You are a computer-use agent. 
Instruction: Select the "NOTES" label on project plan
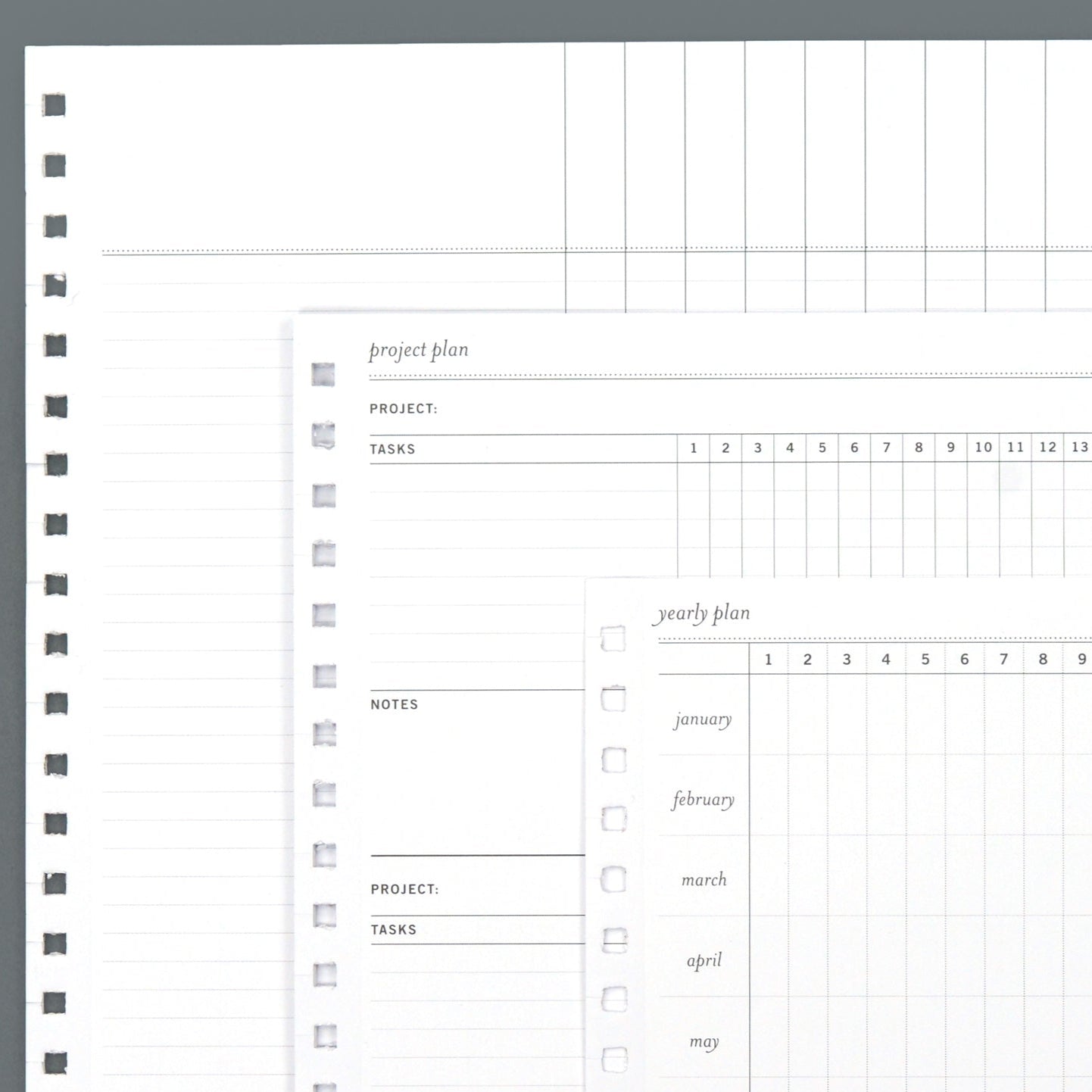click(x=395, y=704)
